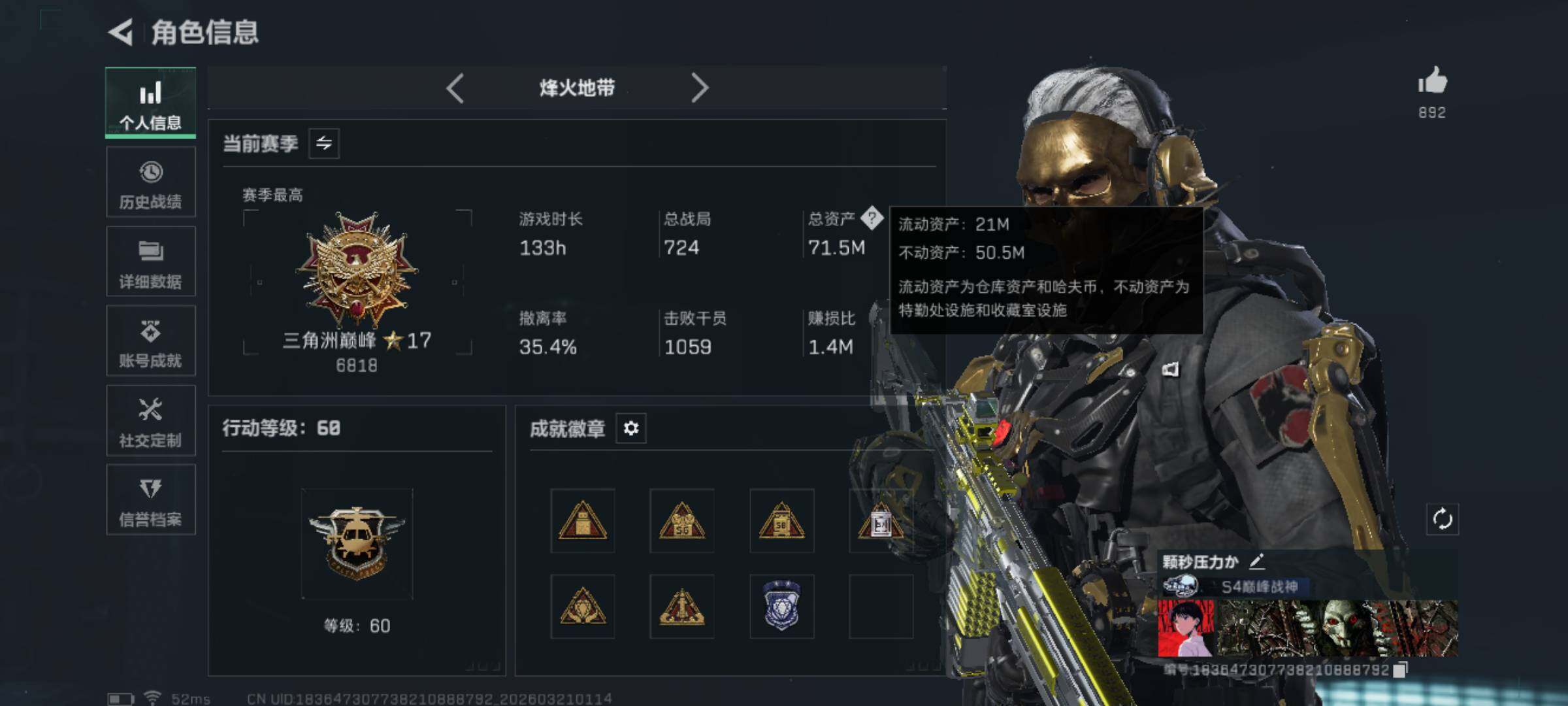Click the 三角洲巅峰 rank emblem
Image resolution: width=1568 pixels, height=706 pixels.
357,269
